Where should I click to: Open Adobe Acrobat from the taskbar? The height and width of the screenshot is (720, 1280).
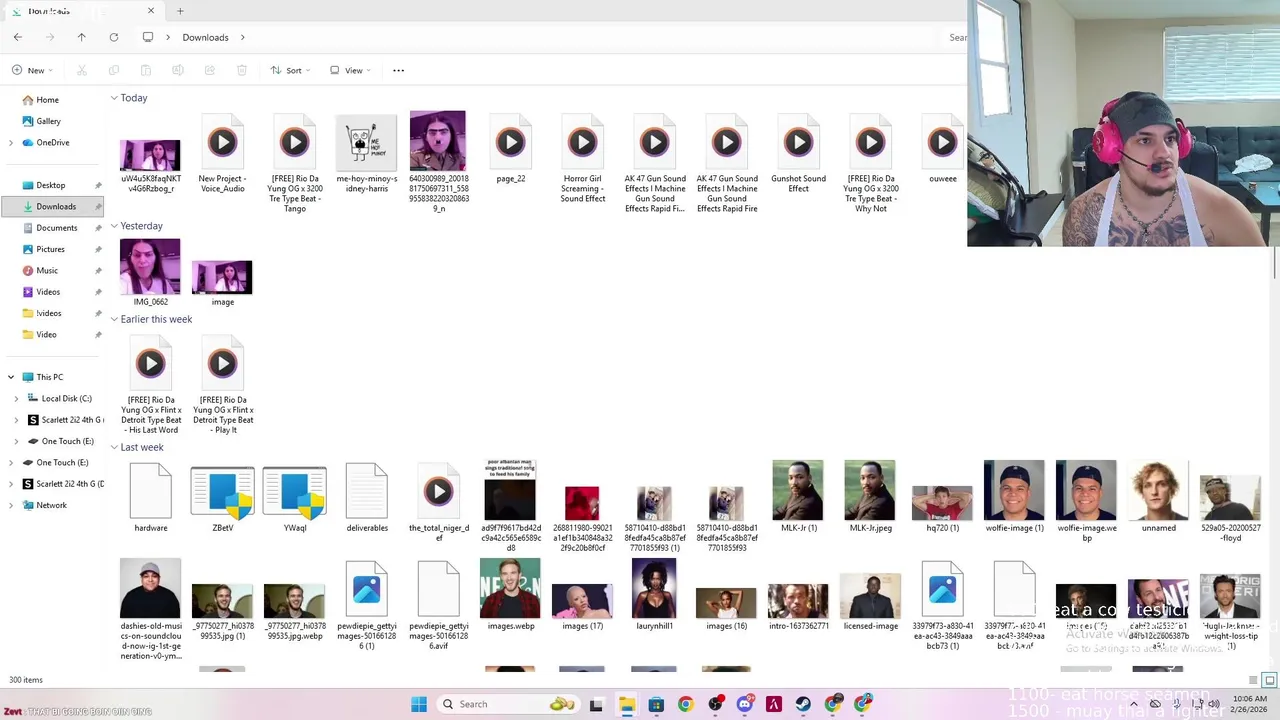point(774,704)
